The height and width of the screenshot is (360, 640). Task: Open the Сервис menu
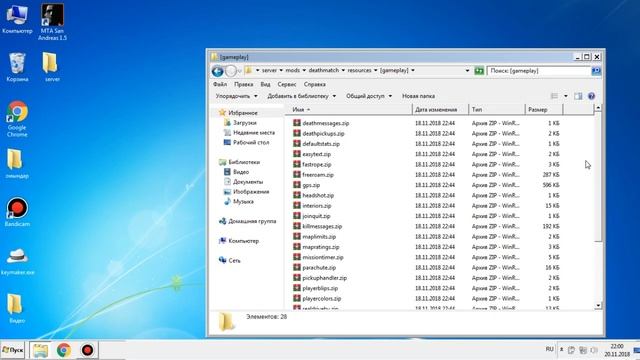287,84
